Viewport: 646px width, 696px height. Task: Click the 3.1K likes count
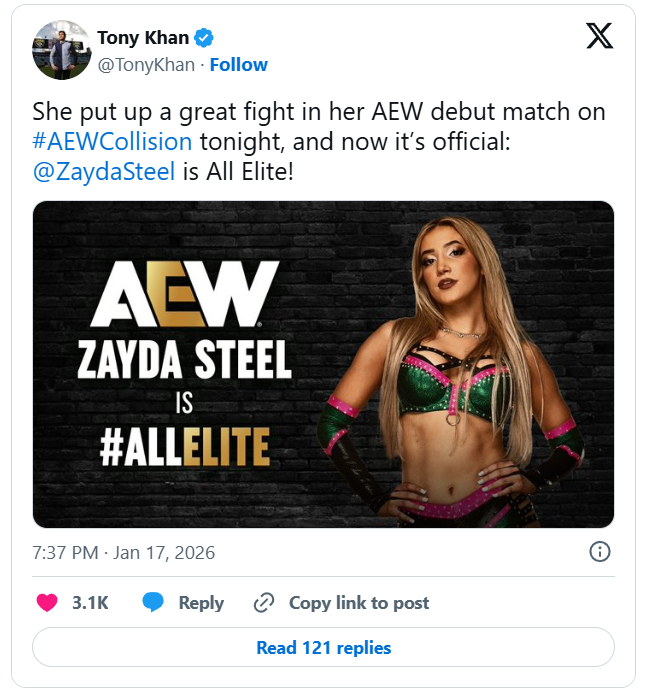(90, 603)
